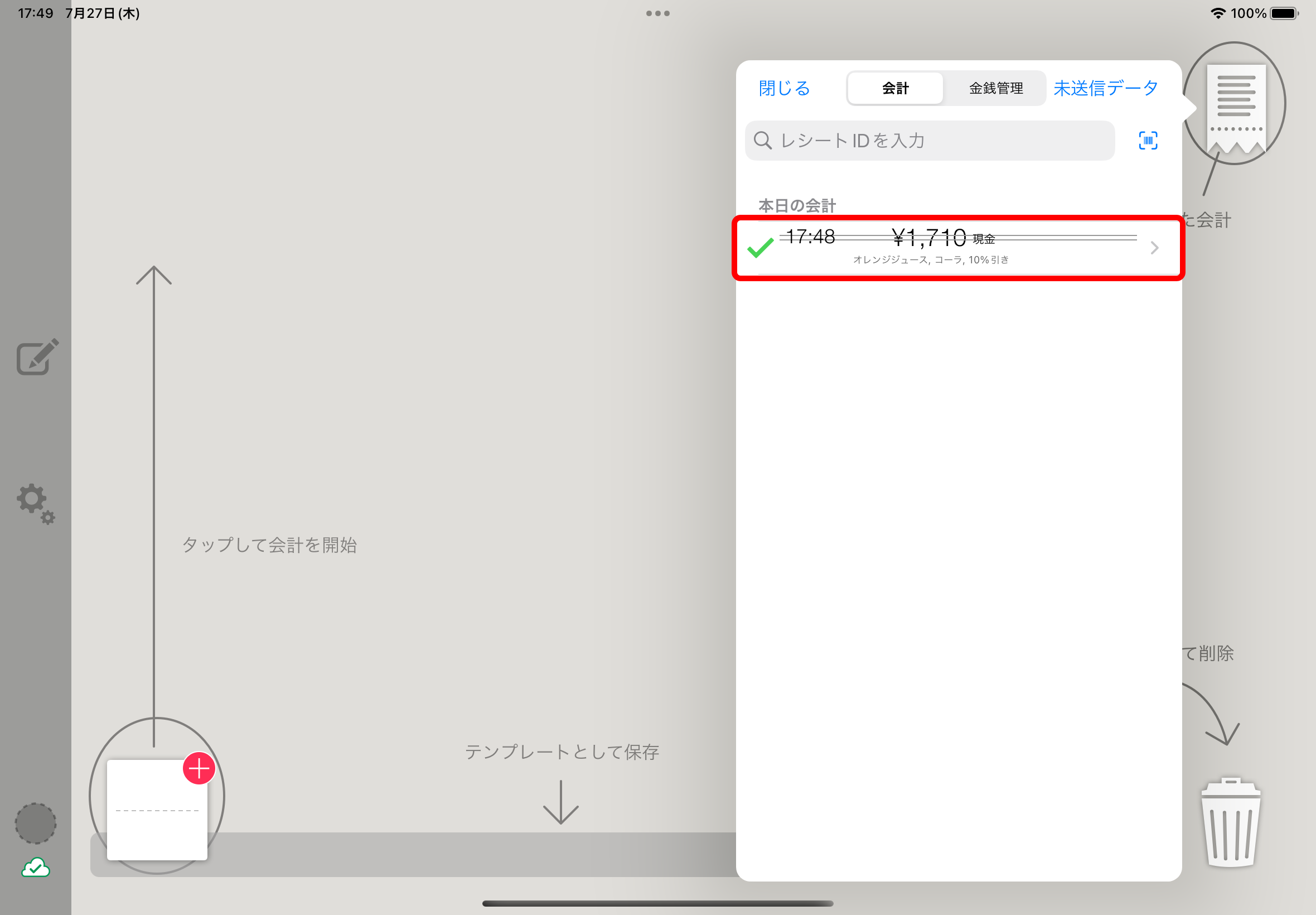Tap the red plus new receipt icon
The height and width of the screenshot is (915, 1316).
pos(199,768)
